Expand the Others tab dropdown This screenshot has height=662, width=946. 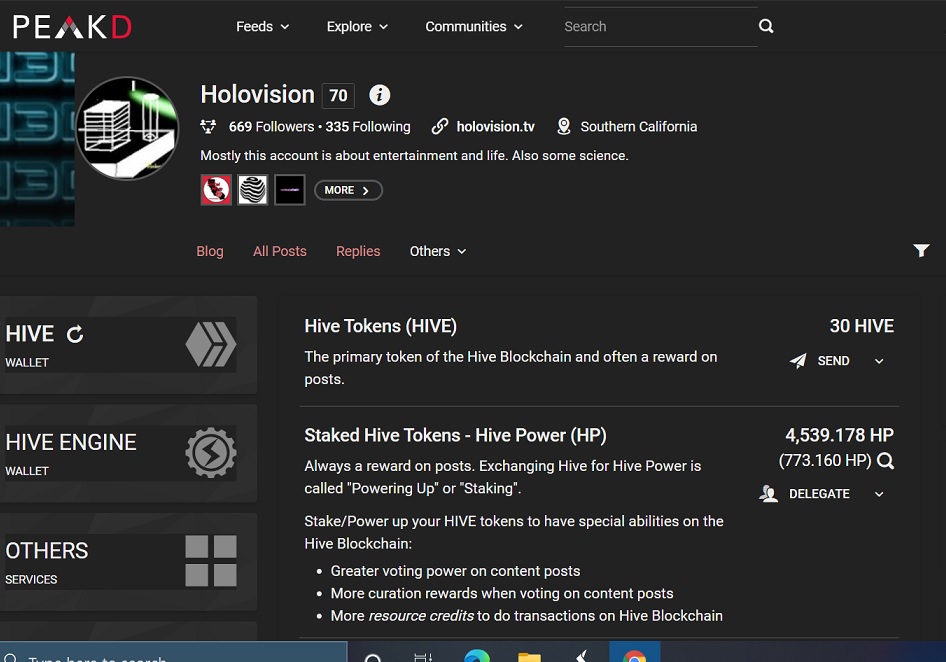tap(438, 251)
